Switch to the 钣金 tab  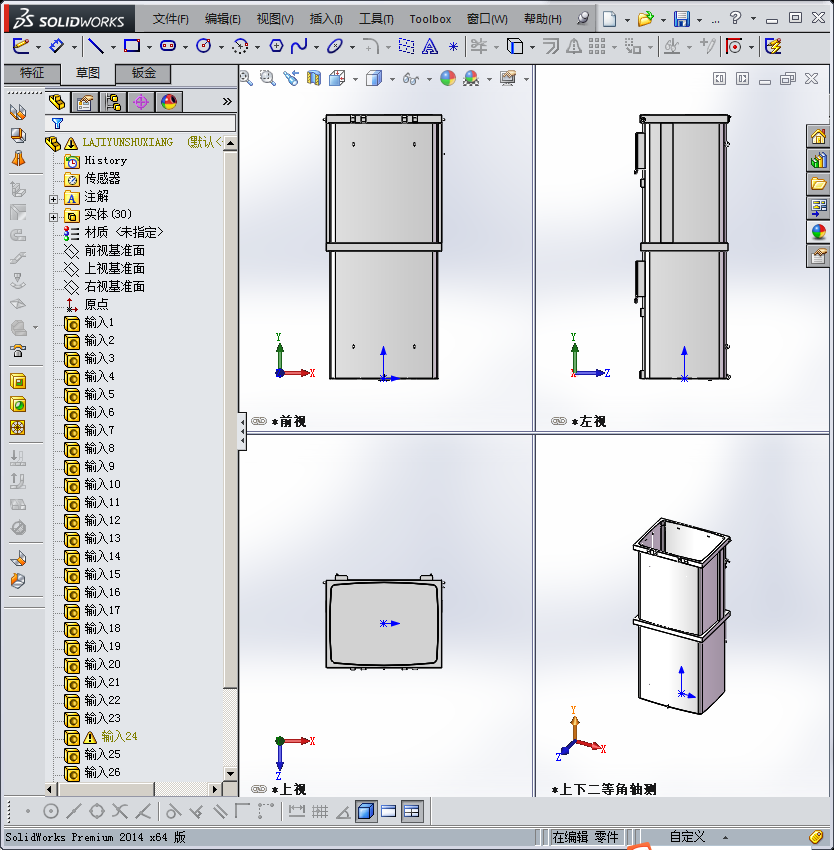click(144, 73)
